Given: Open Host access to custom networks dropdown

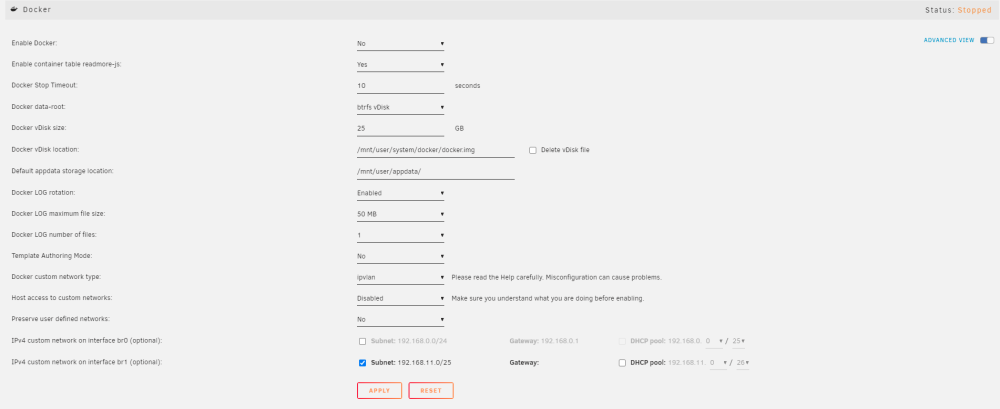Looking at the screenshot, I should click(x=401, y=298).
